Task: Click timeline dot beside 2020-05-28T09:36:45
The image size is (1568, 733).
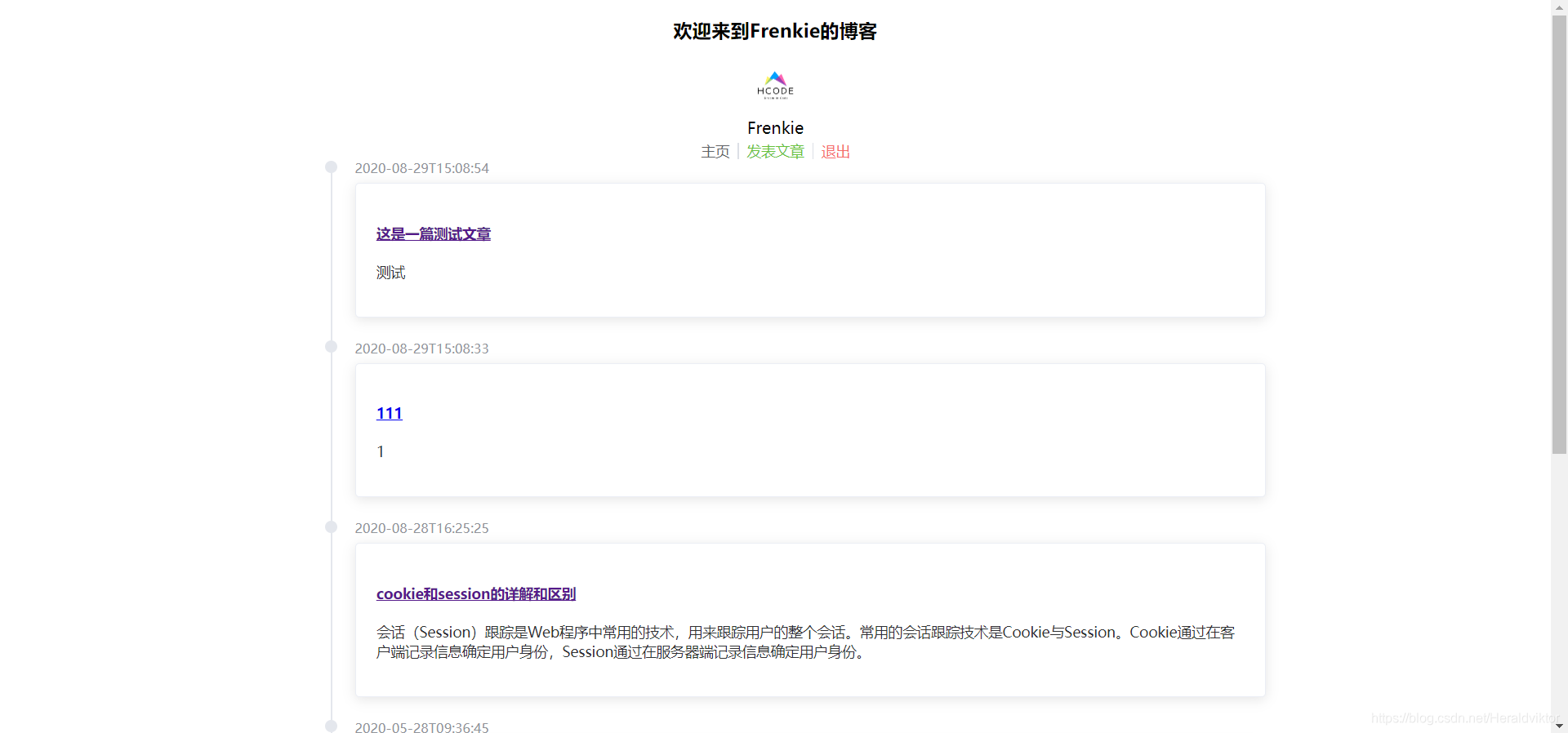Action: [x=331, y=726]
